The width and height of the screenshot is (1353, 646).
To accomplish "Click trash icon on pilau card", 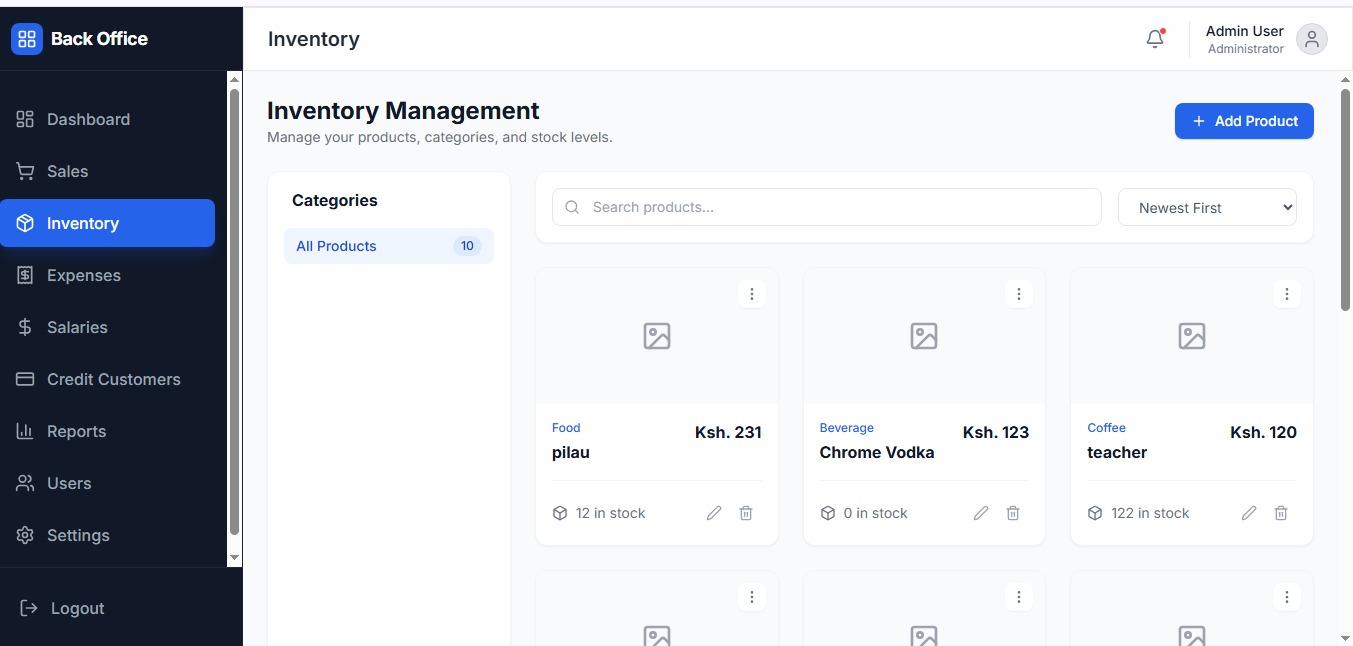I will [746, 513].
